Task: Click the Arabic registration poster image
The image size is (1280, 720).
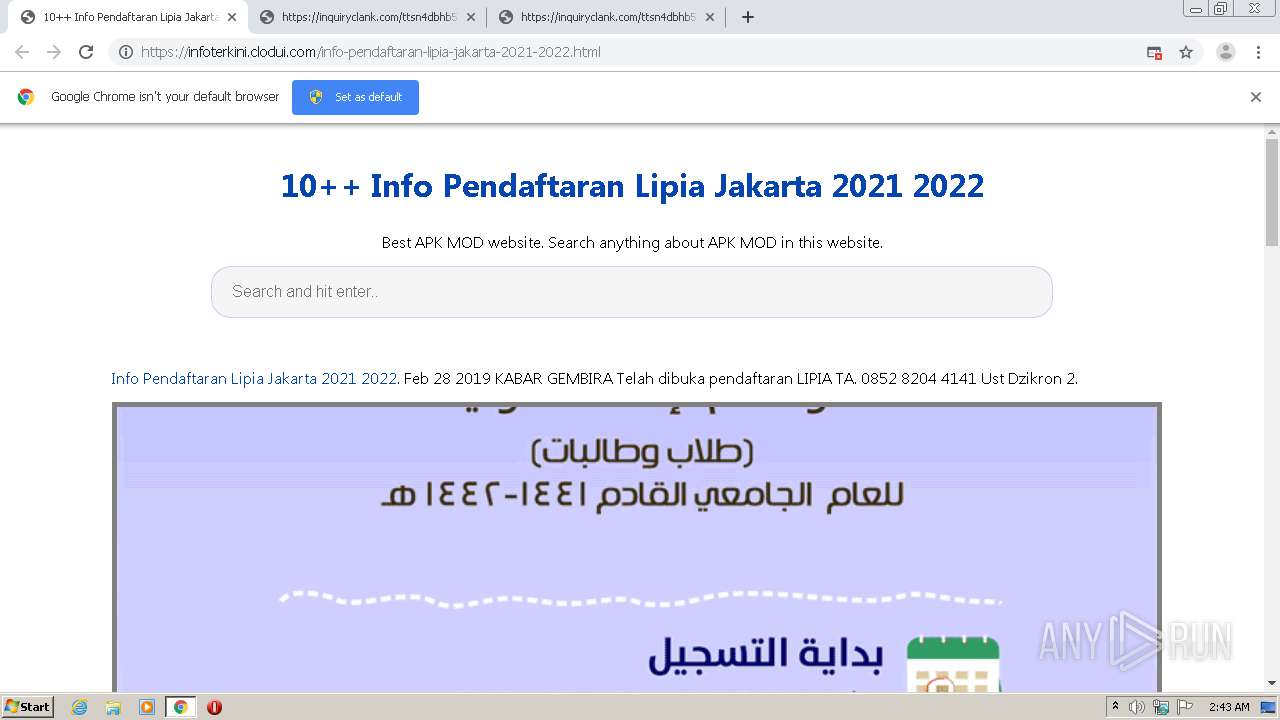Action: coord(637,548)
